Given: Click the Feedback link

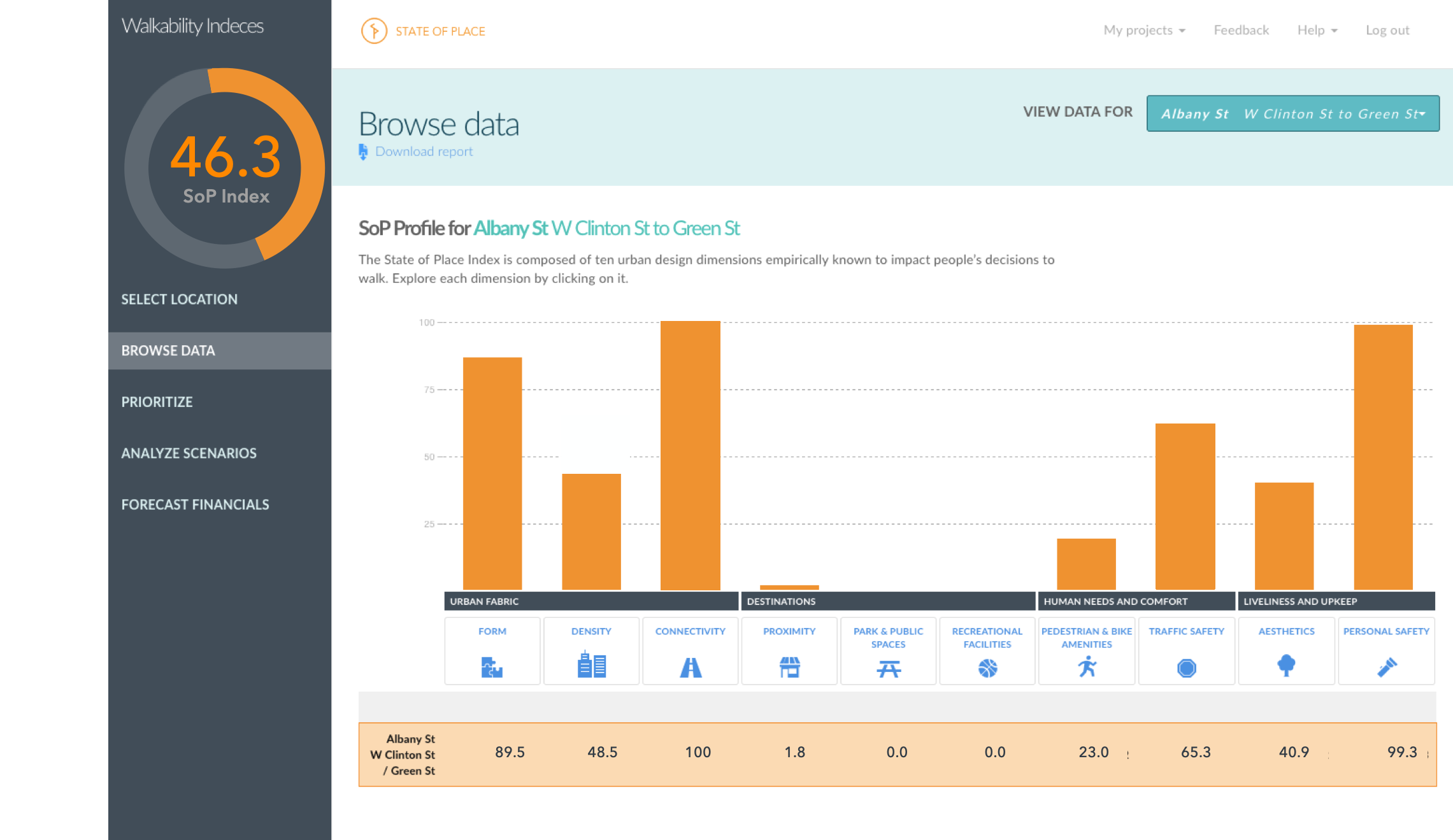Looking at the screenshot, I should (x=1241, y=30).
